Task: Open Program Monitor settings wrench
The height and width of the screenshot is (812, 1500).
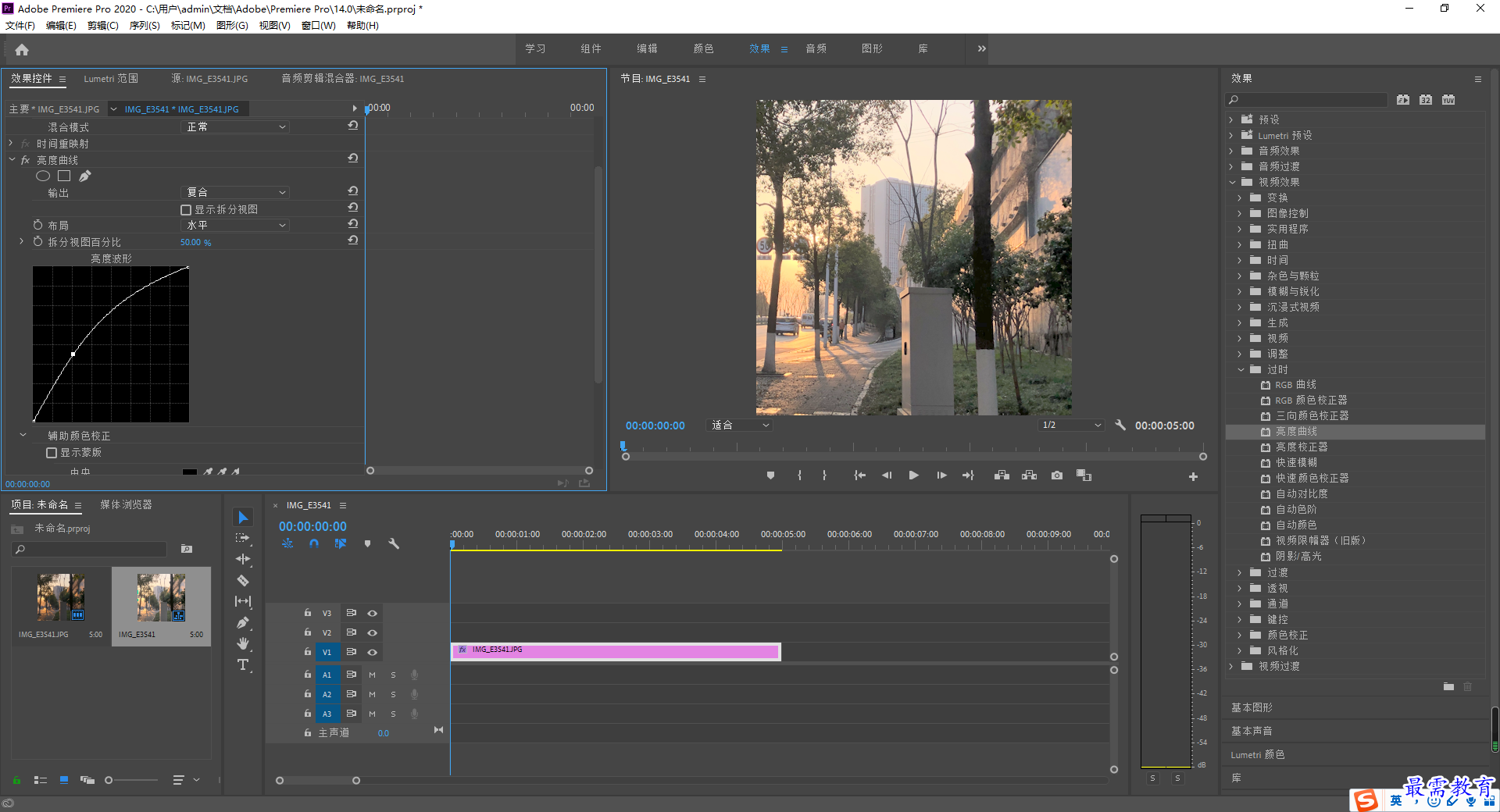Action: click(x=1120, y=426)
